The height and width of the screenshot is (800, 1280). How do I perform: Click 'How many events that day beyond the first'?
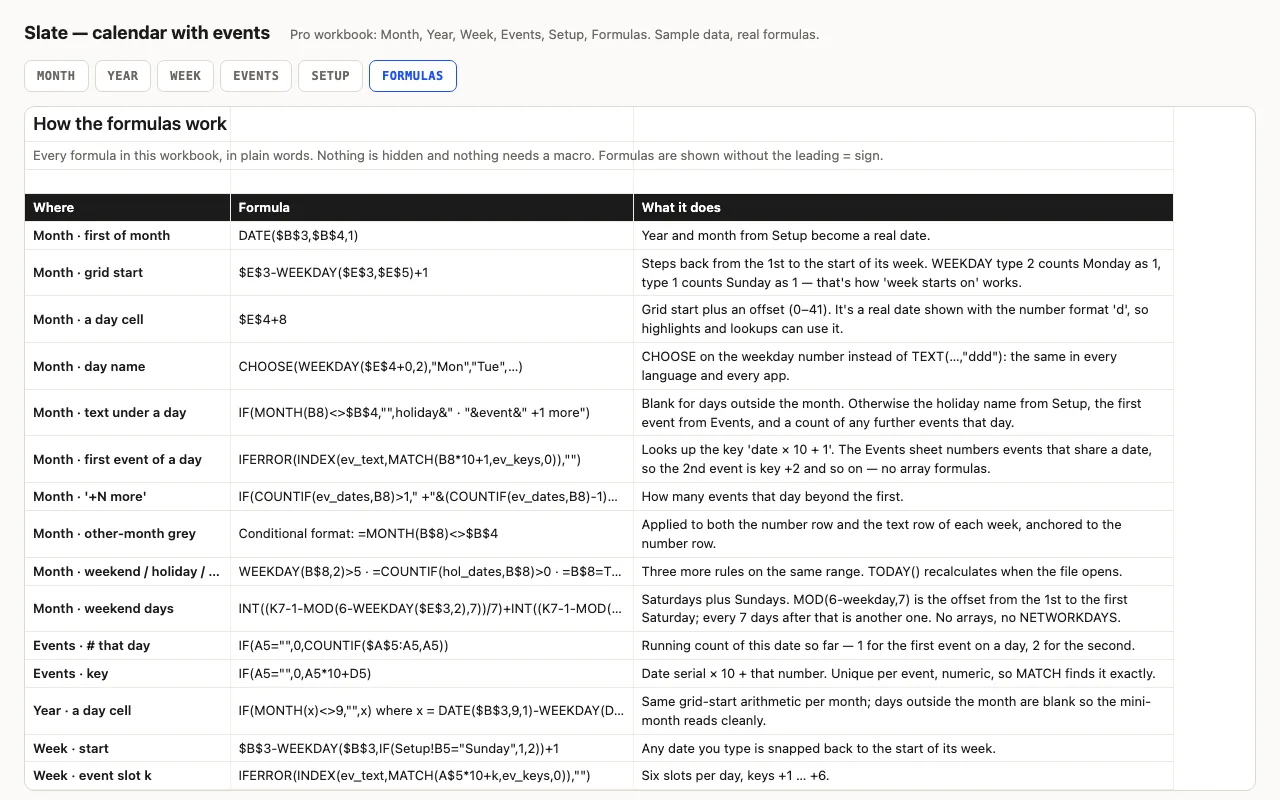(903, 496)
